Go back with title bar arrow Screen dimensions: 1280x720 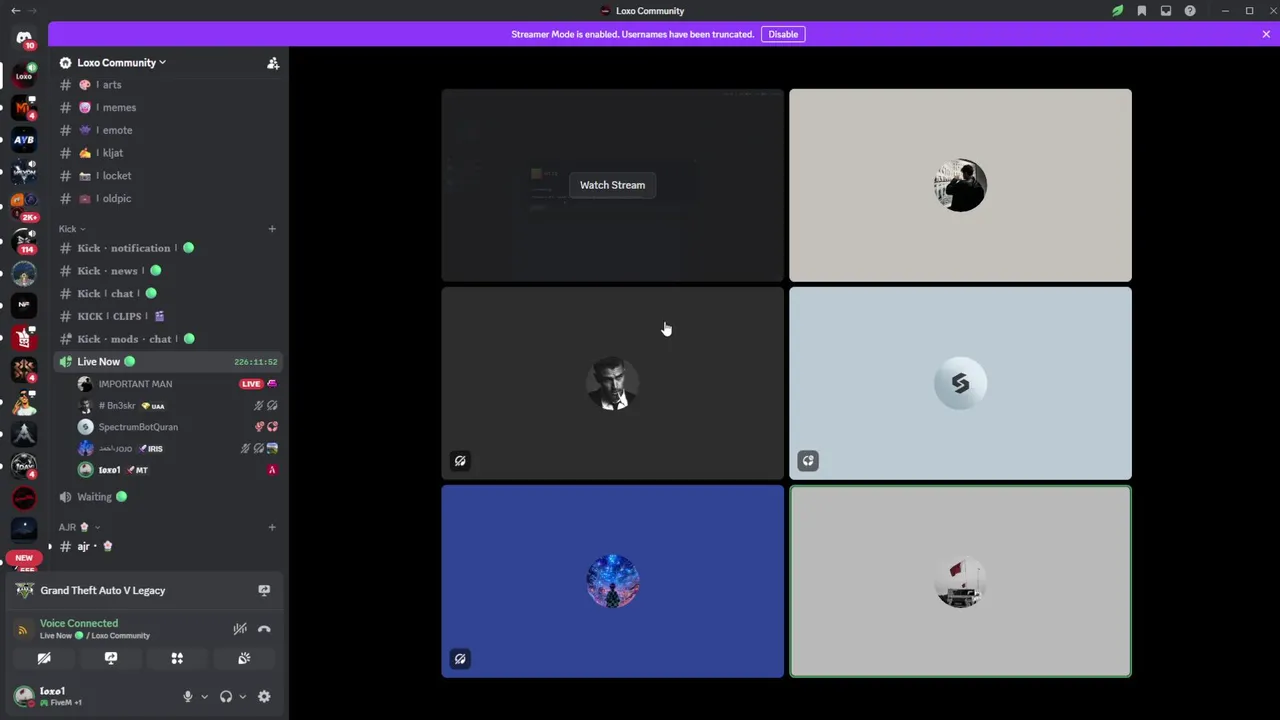(x=15, y=11)
